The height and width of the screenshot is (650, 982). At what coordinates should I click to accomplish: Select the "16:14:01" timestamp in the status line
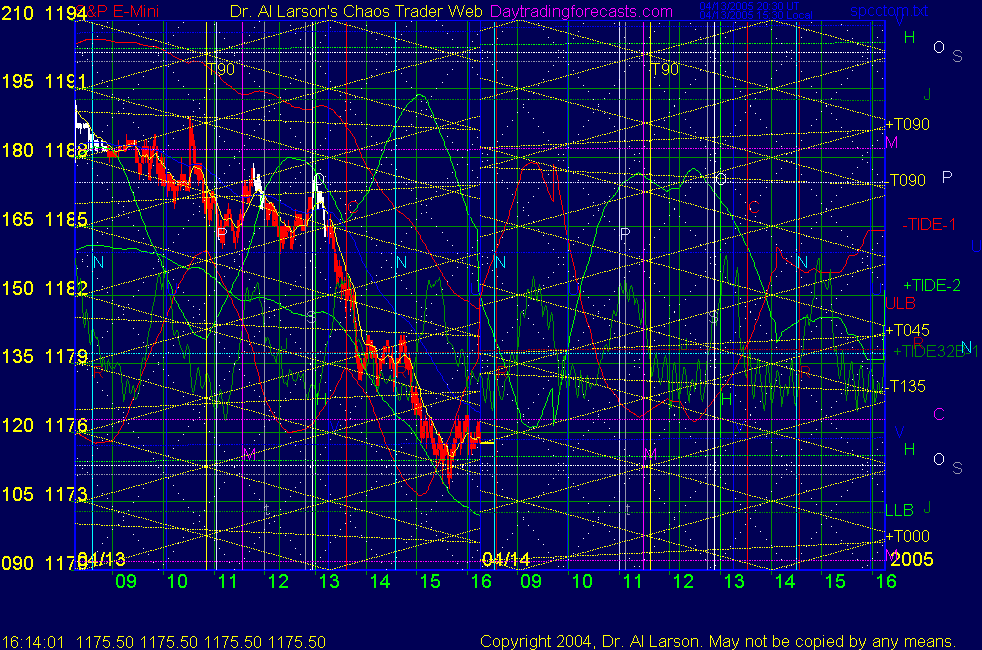click(33, 642)
